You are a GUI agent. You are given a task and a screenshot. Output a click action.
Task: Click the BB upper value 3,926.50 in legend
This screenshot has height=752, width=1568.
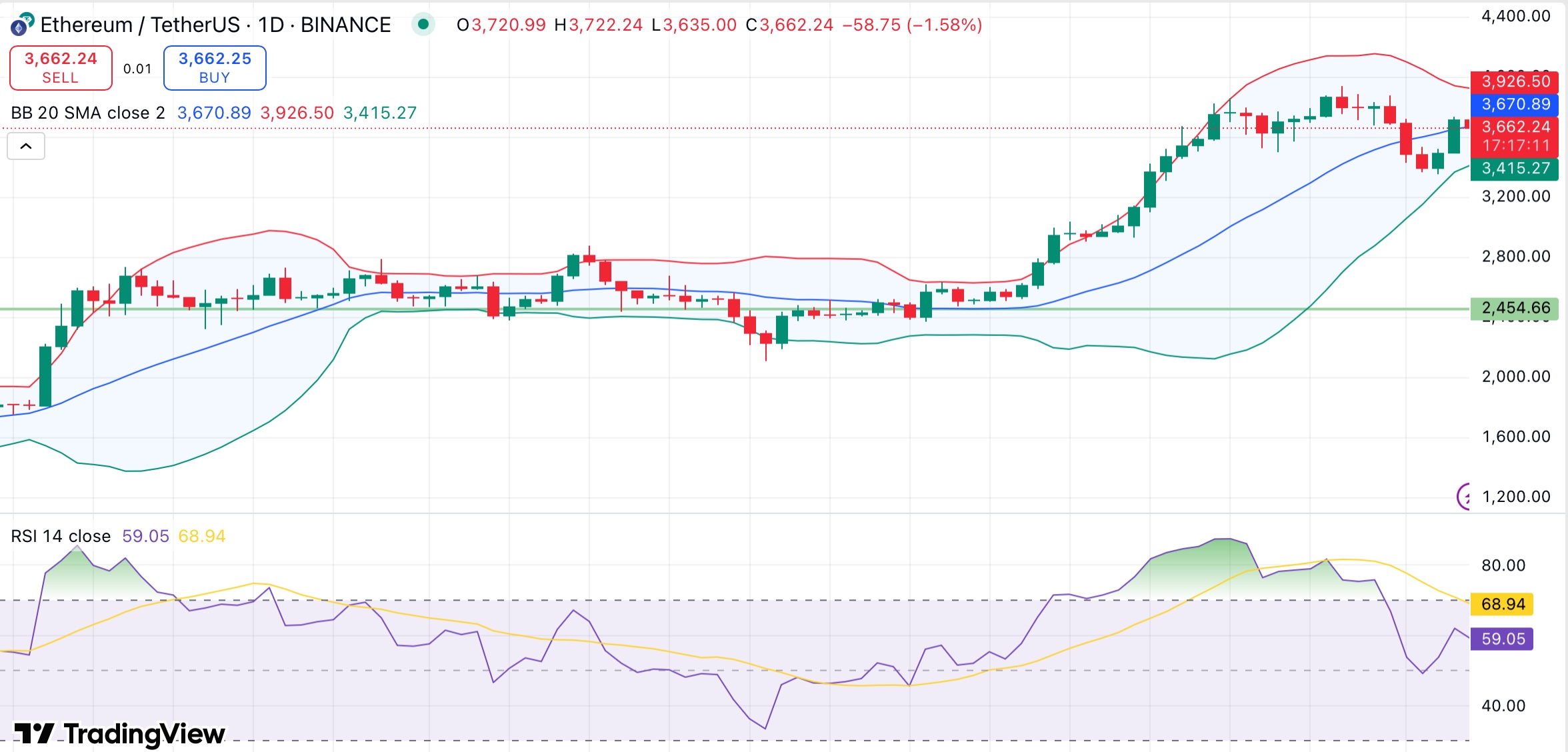(297, 113)
